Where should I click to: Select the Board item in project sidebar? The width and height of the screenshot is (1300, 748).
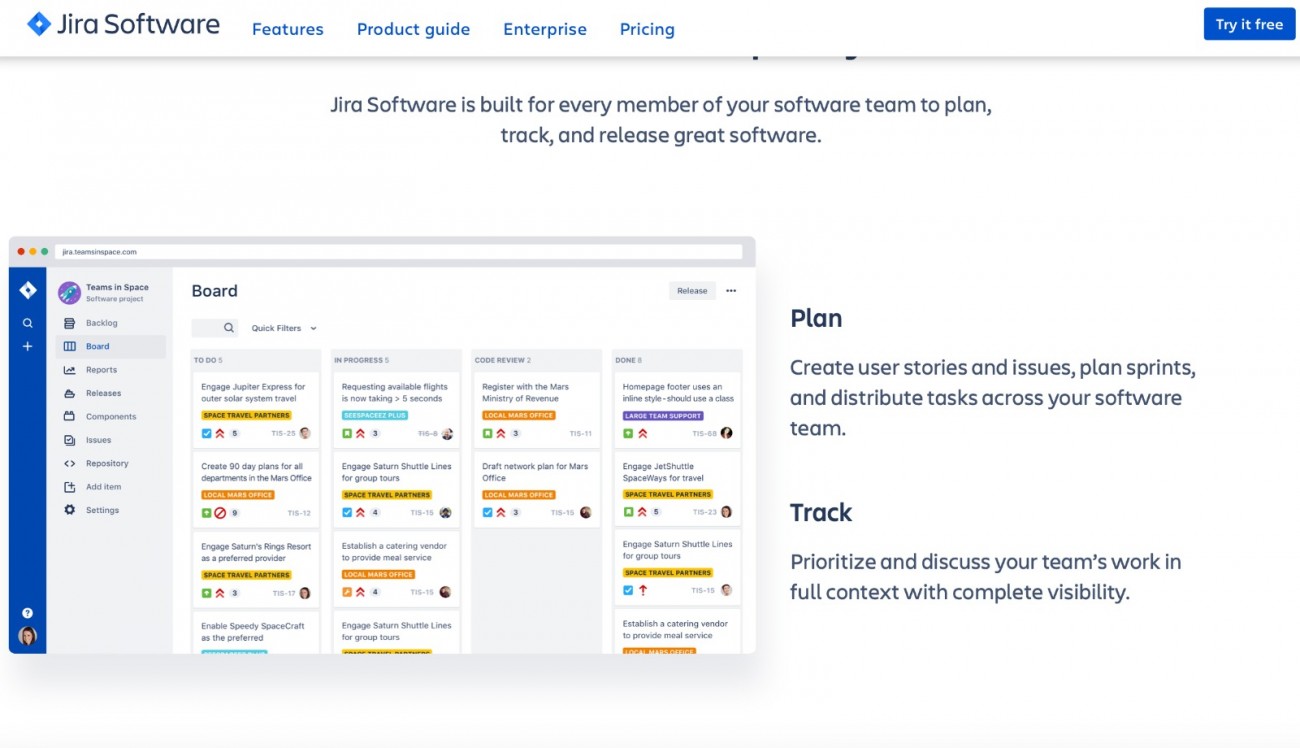pos(110,346)
